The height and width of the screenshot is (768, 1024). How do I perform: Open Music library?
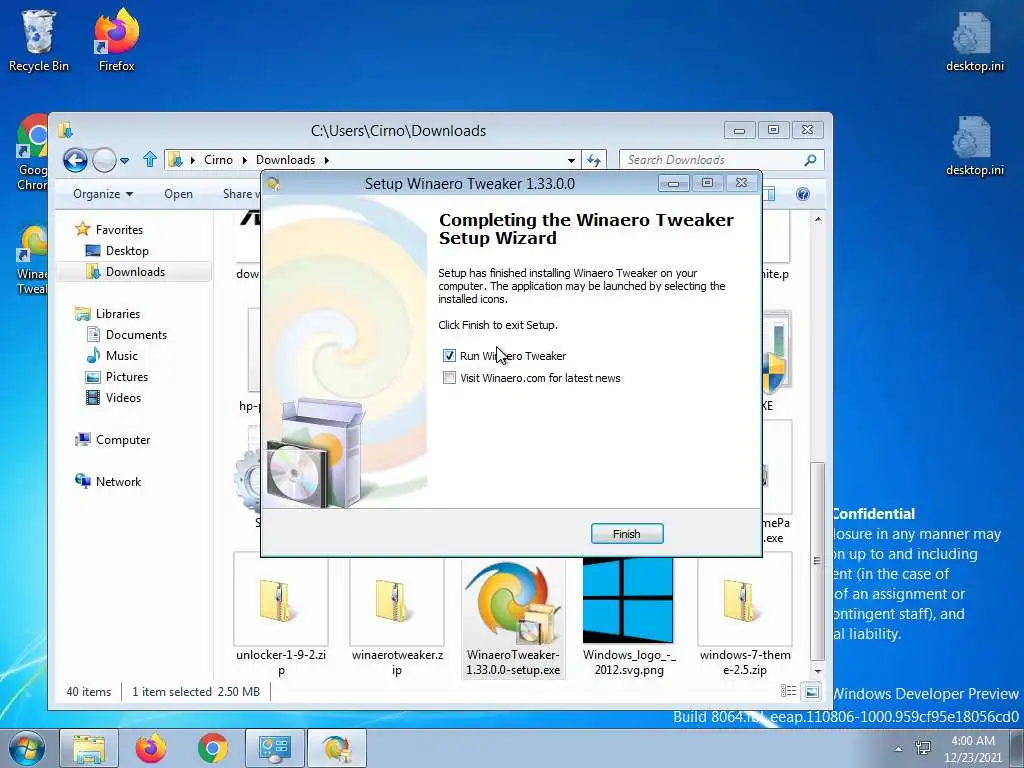(121, 355)
